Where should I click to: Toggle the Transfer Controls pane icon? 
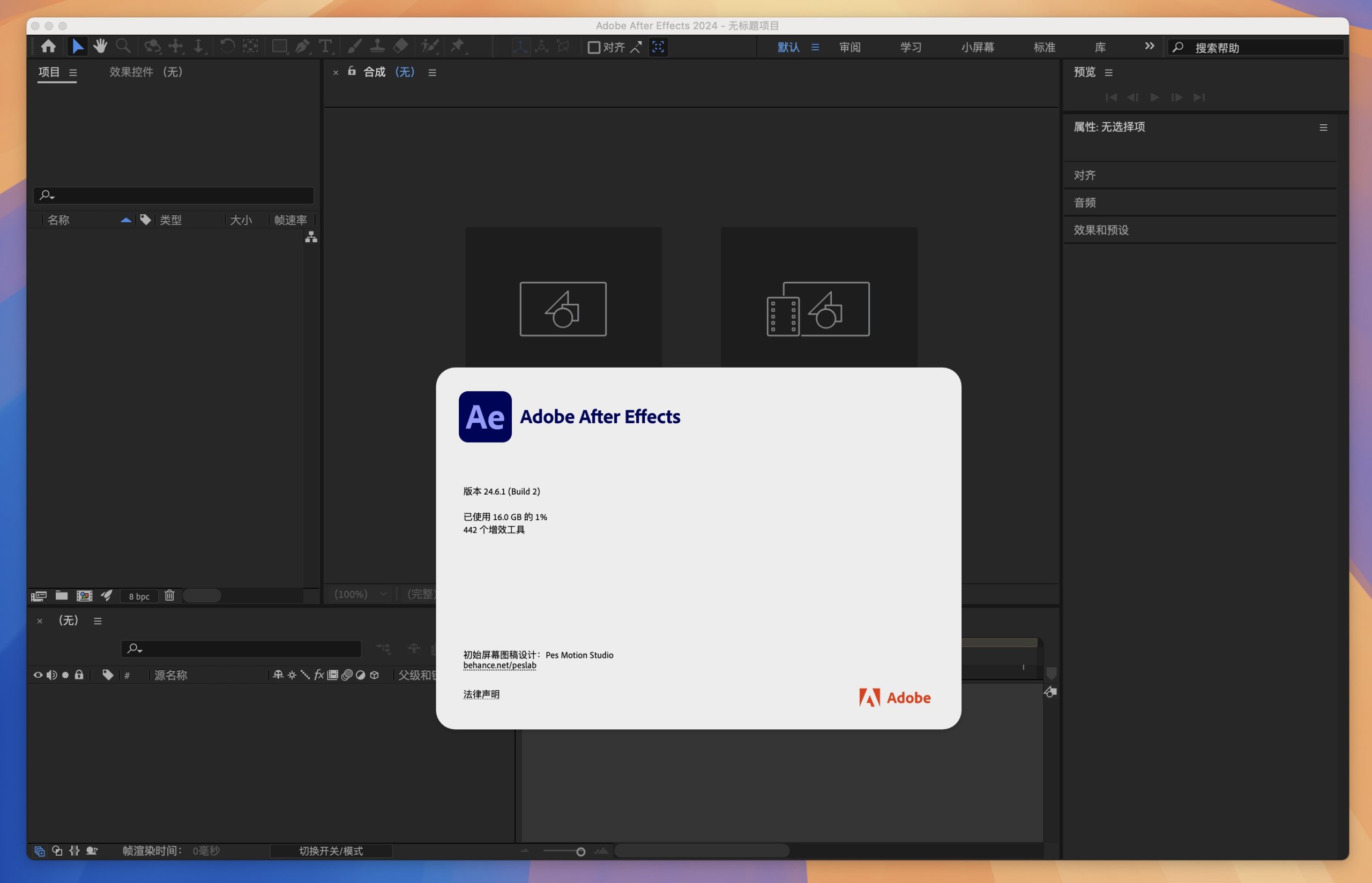pyautogui.click(x=57, y=851)
